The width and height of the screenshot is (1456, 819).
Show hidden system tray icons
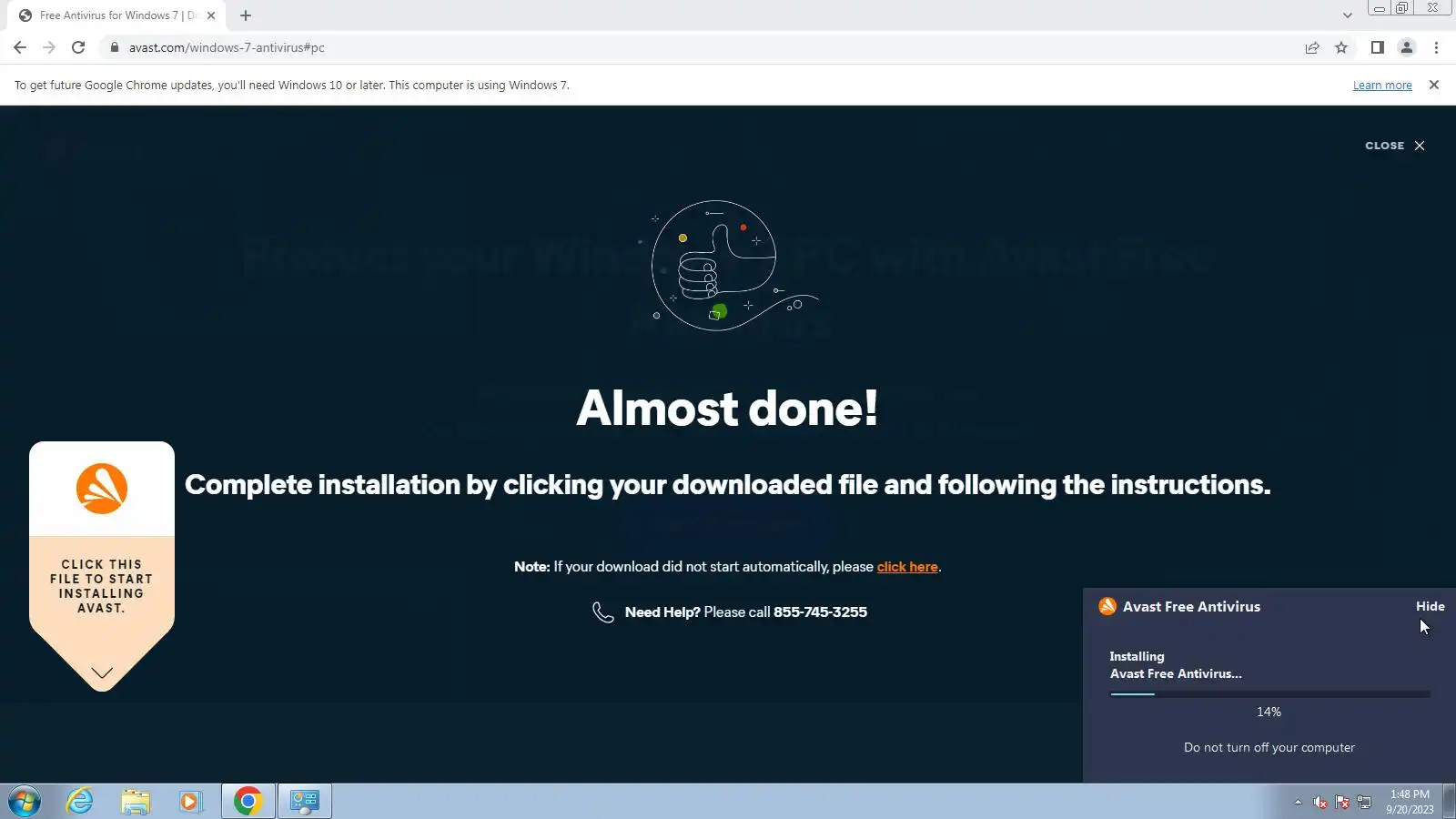pos(1298,802)
